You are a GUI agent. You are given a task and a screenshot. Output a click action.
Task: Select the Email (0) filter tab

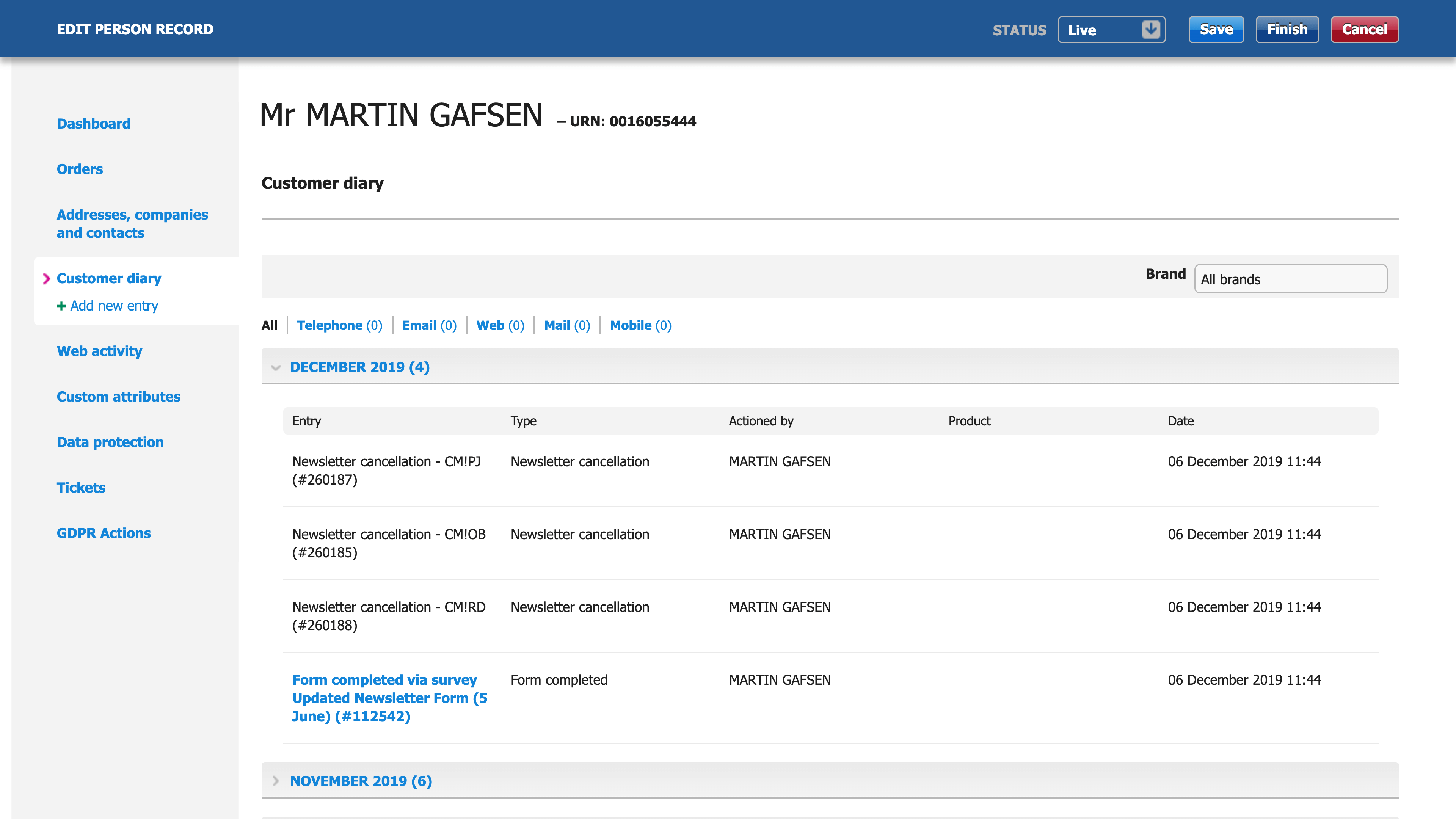(x=429, y=326)
